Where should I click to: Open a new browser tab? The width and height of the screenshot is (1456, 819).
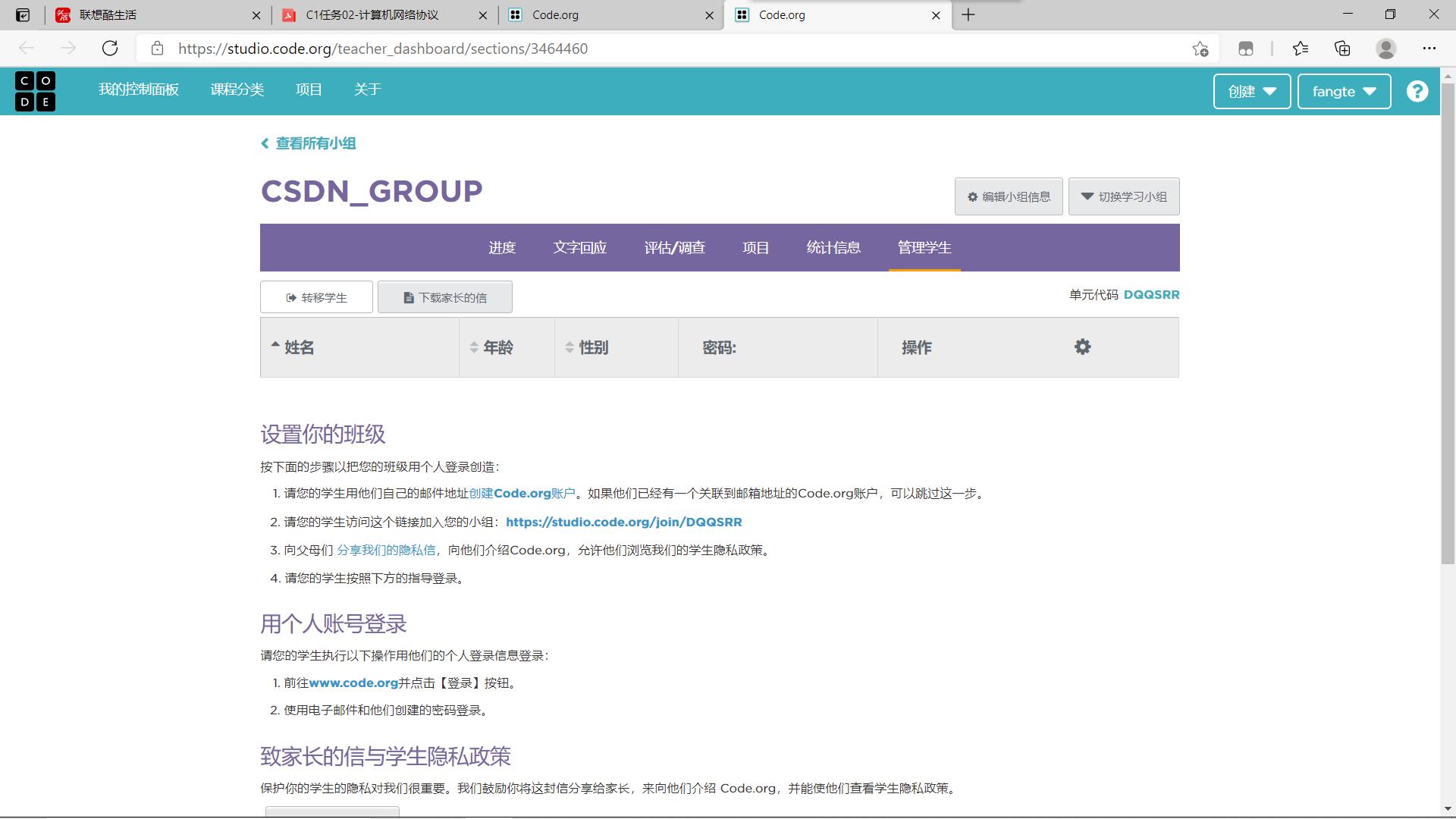[968, 14]
